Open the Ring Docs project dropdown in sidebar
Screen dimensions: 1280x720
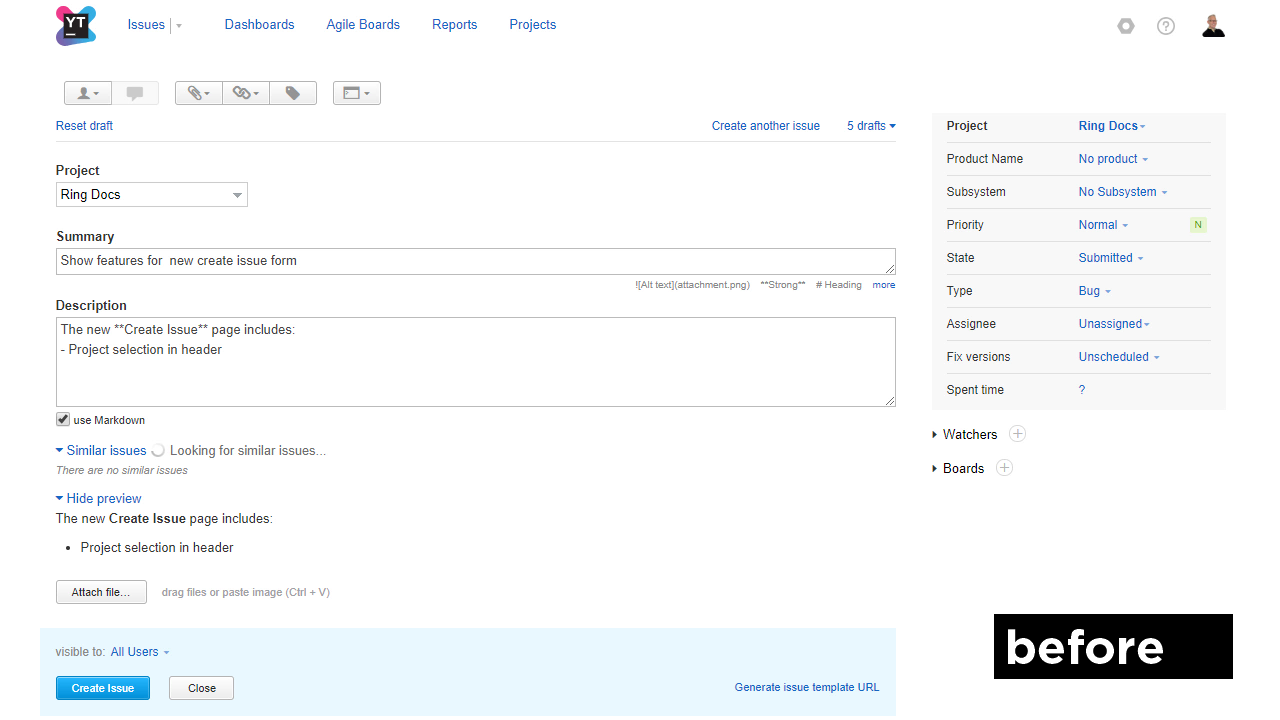pyautogui.click(x=1112, y=126)
